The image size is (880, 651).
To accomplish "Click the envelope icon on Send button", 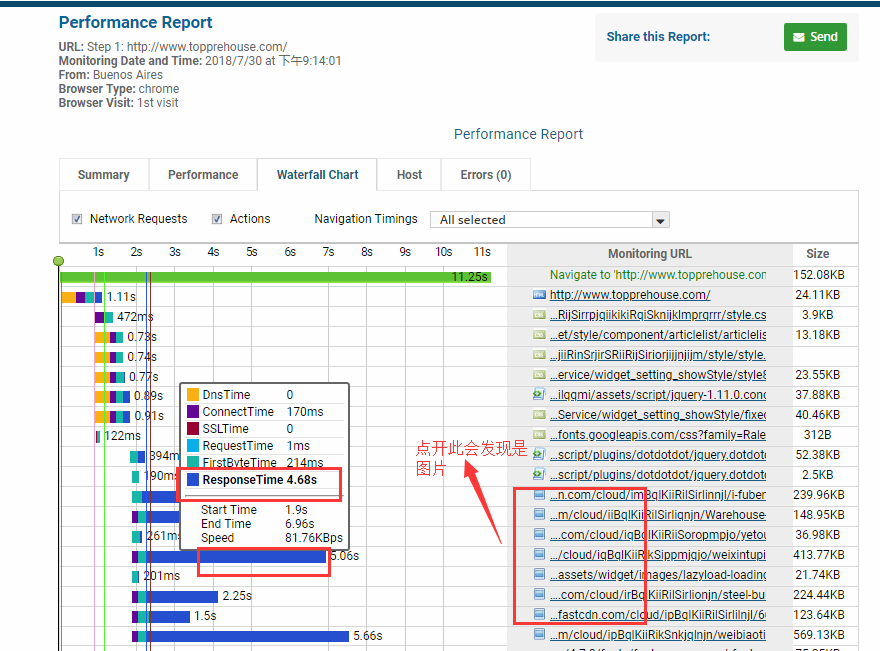I will [798, 37].
